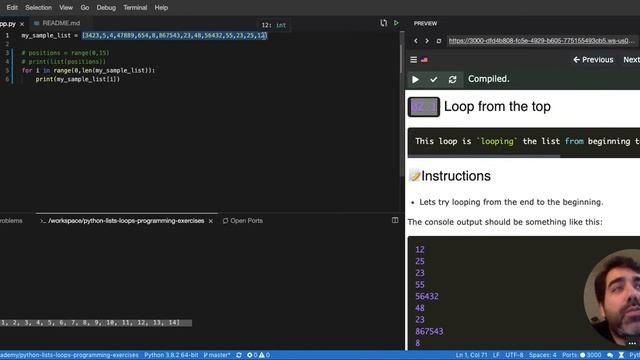Click the US flag language icon
This screenshot has width=640, height=360.
(424, 60)
